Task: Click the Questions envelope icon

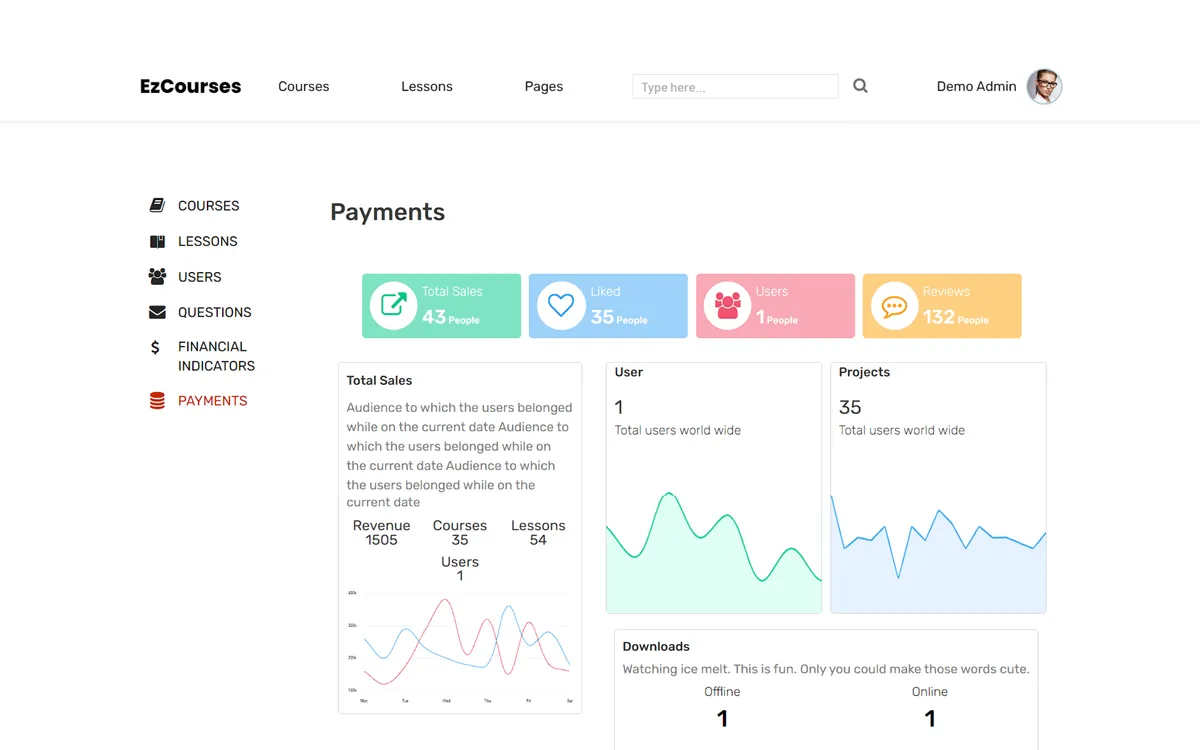Action: click(157, 312)
